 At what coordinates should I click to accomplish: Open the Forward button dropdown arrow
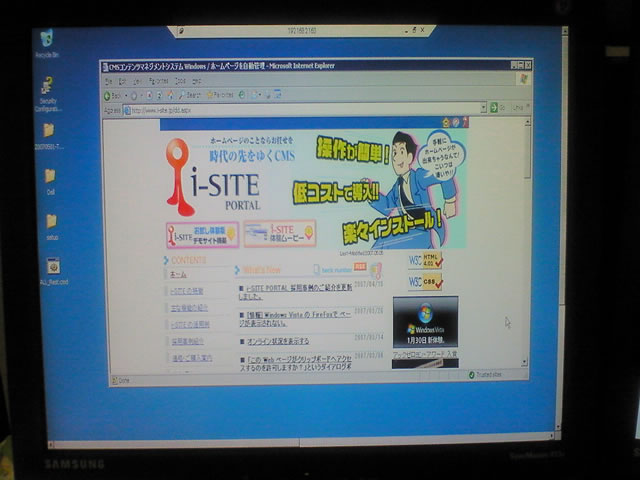point(141,96)
